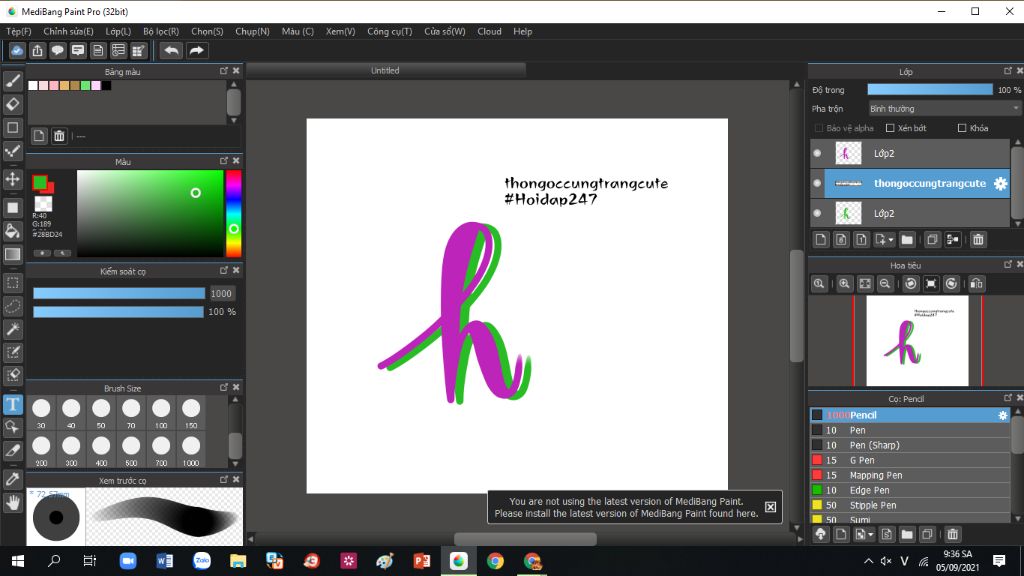Open the Lớp(L) menu
This screenshot has height=576, width=1024.
pos(118,31)
